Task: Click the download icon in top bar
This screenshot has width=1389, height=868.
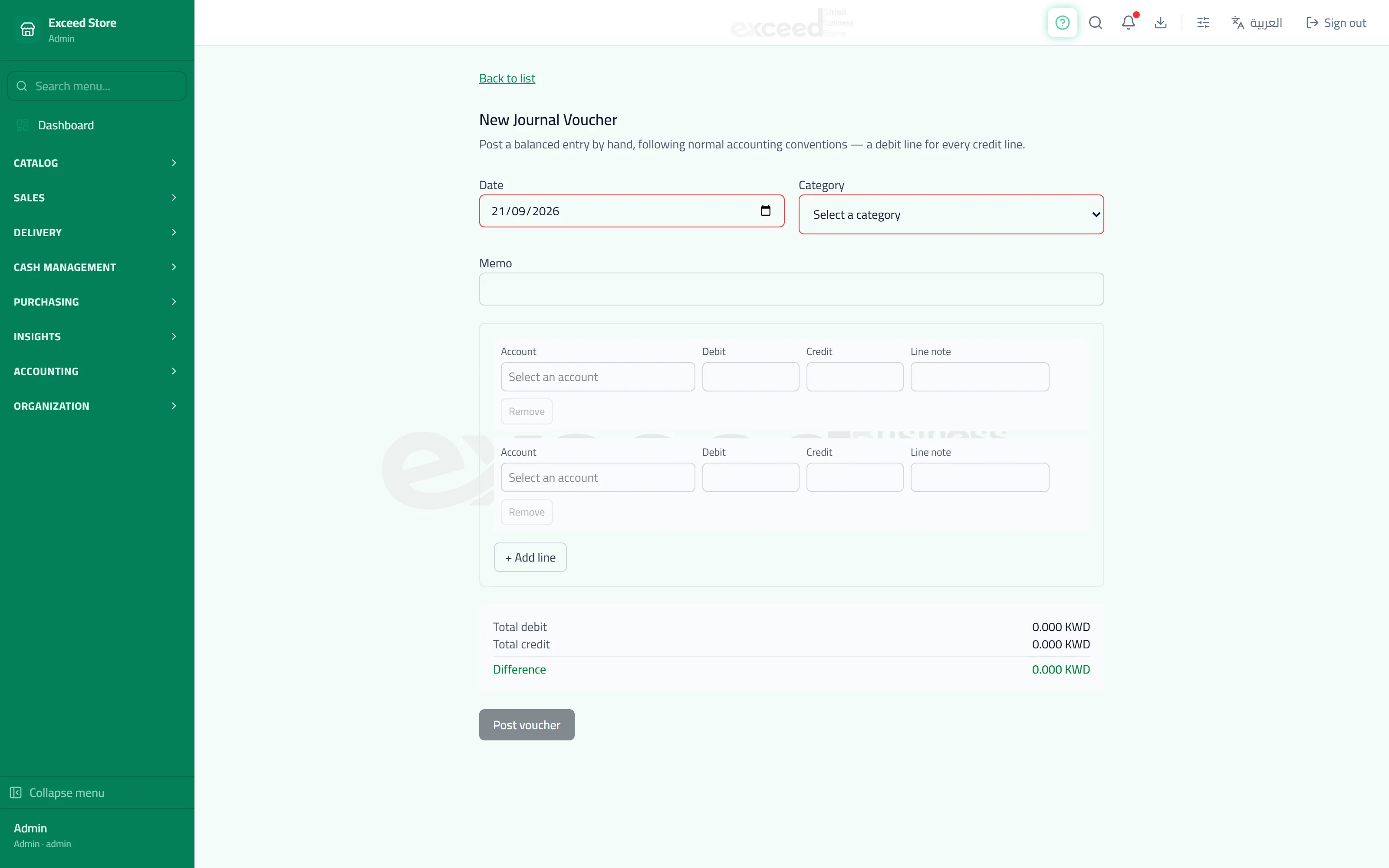Action: pyautogui.click(x=1161, y=23)
